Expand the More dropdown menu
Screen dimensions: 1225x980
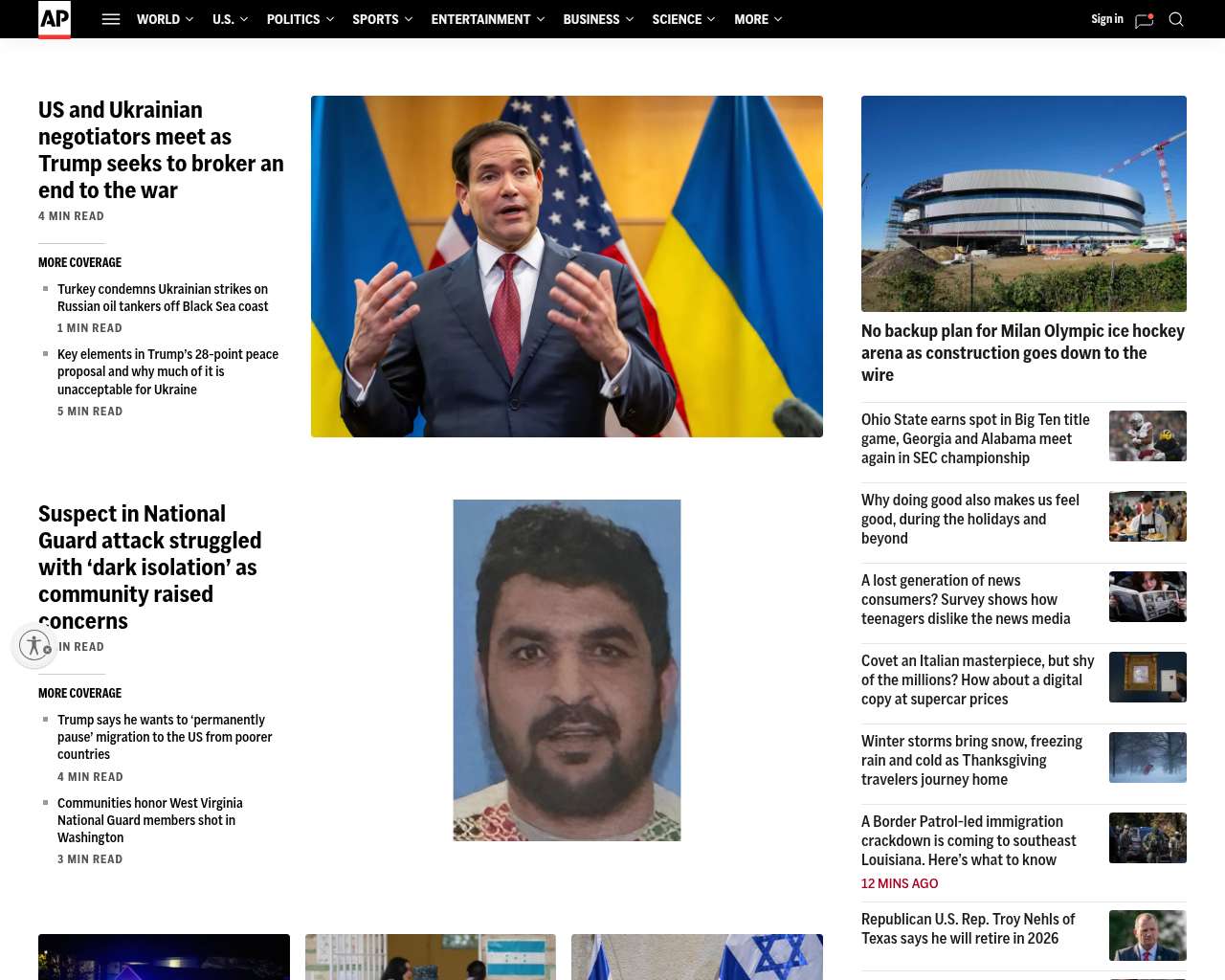pyautogui.click(x=758, y=19)
